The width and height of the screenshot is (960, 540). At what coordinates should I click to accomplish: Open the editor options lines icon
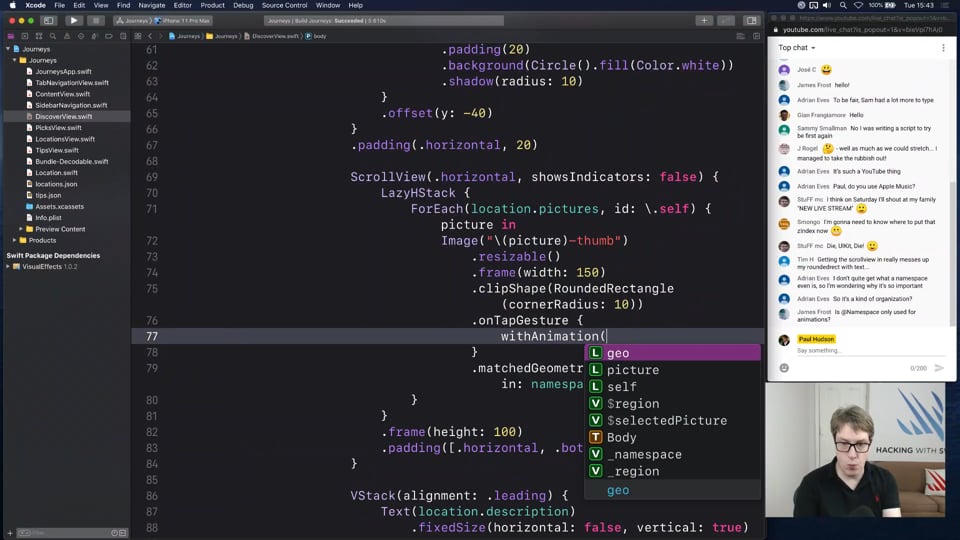pyautogui.click(x=740, y=36)
